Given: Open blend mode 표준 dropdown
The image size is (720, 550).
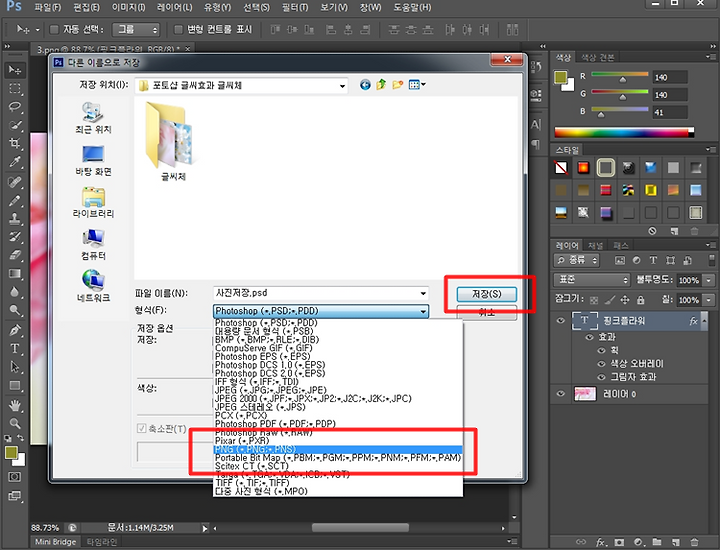Looking at the screenshot, I should (591, 279).
